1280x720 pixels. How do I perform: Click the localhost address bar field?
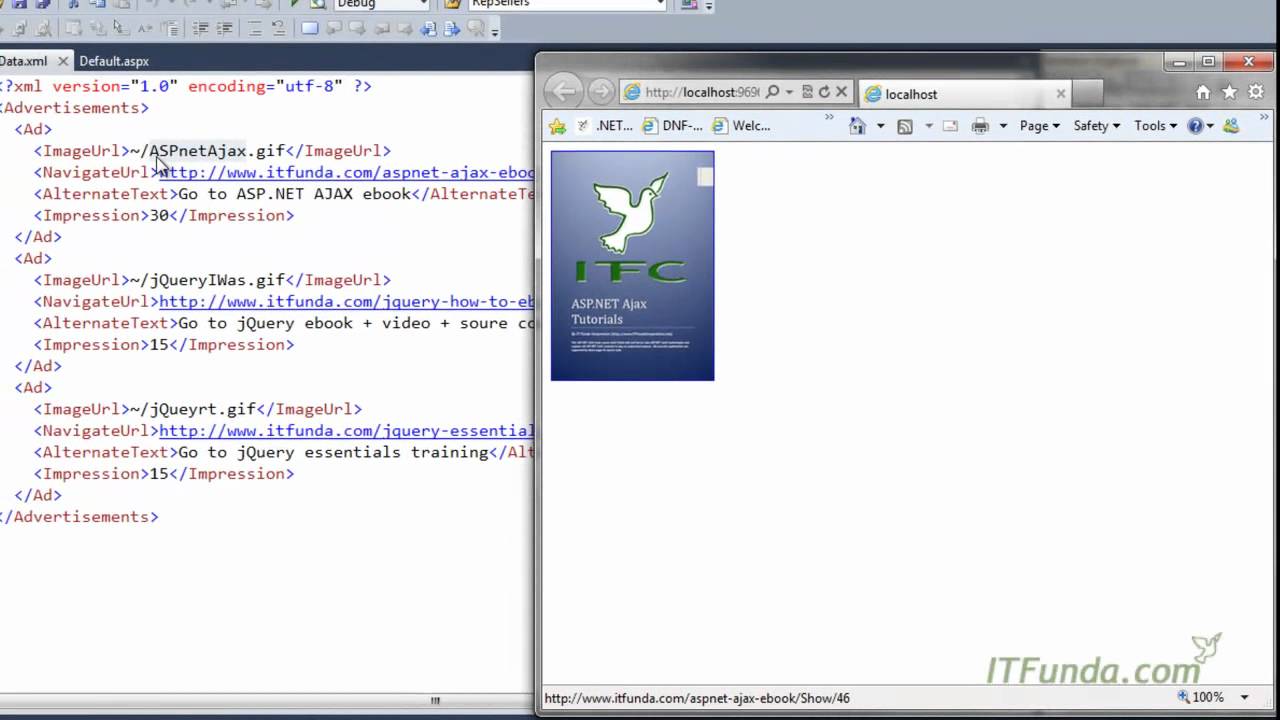pyautogui.click(x=701, y=92)
